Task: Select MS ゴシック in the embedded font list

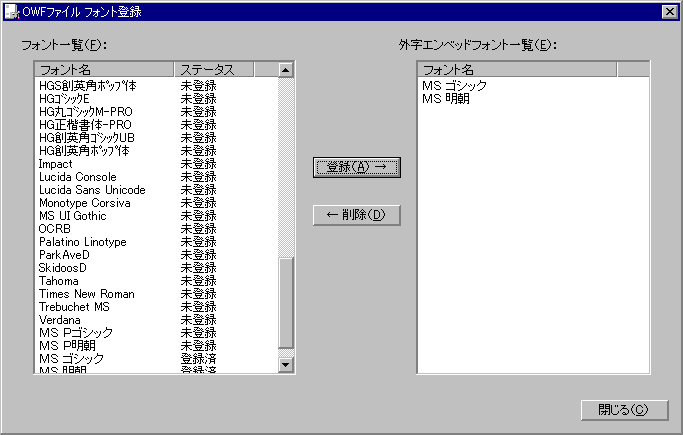Action: pyautogui.click(x=454, y=86)
